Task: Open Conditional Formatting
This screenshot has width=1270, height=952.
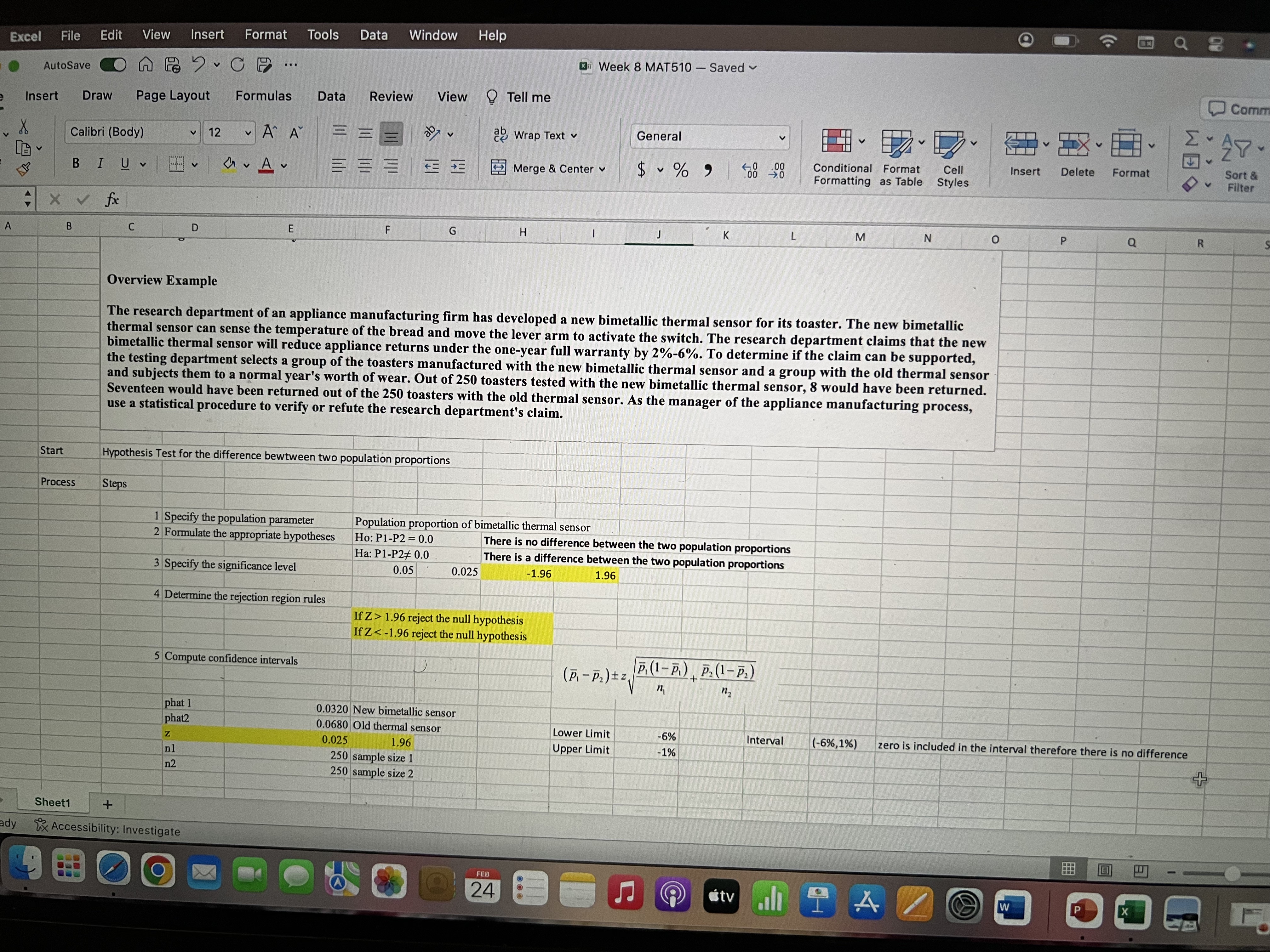Action: tap(842, 157)
